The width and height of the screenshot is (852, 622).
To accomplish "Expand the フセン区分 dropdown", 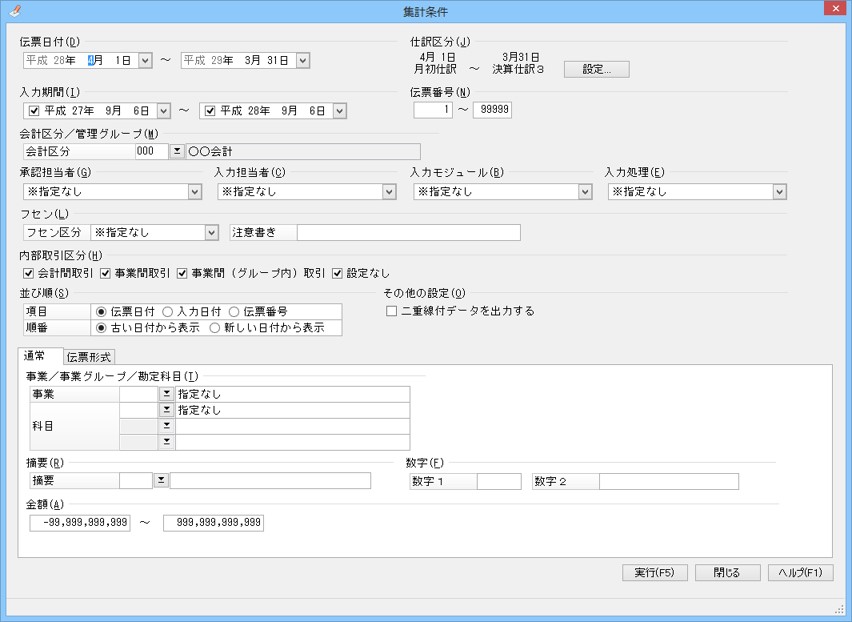I will click(x=211, y=233).
